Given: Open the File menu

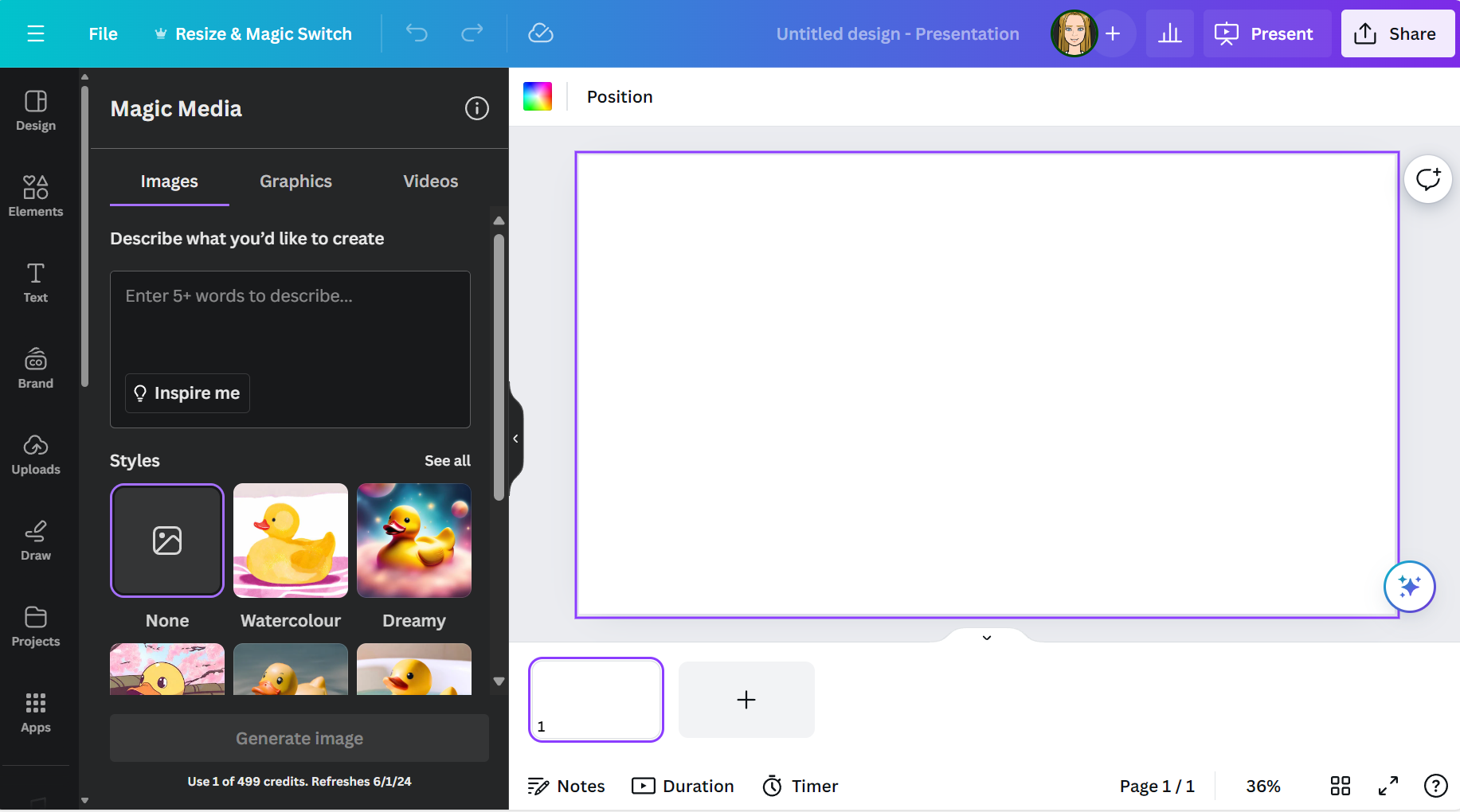Looking at the screenshot, I should [103, 33].
